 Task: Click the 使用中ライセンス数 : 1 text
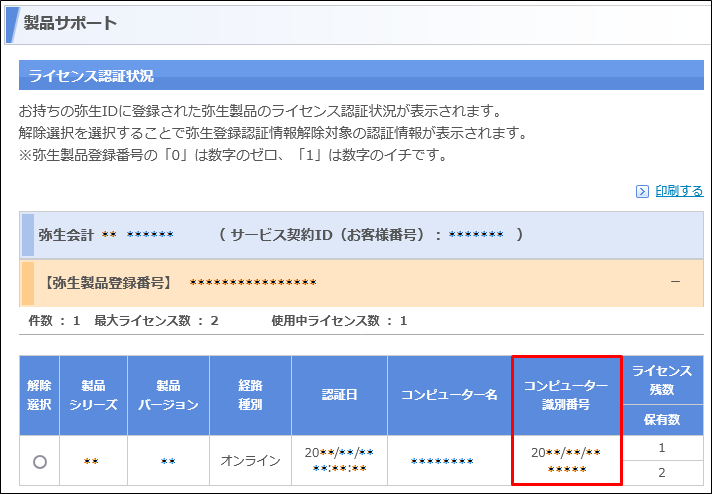tap(339, 321)
